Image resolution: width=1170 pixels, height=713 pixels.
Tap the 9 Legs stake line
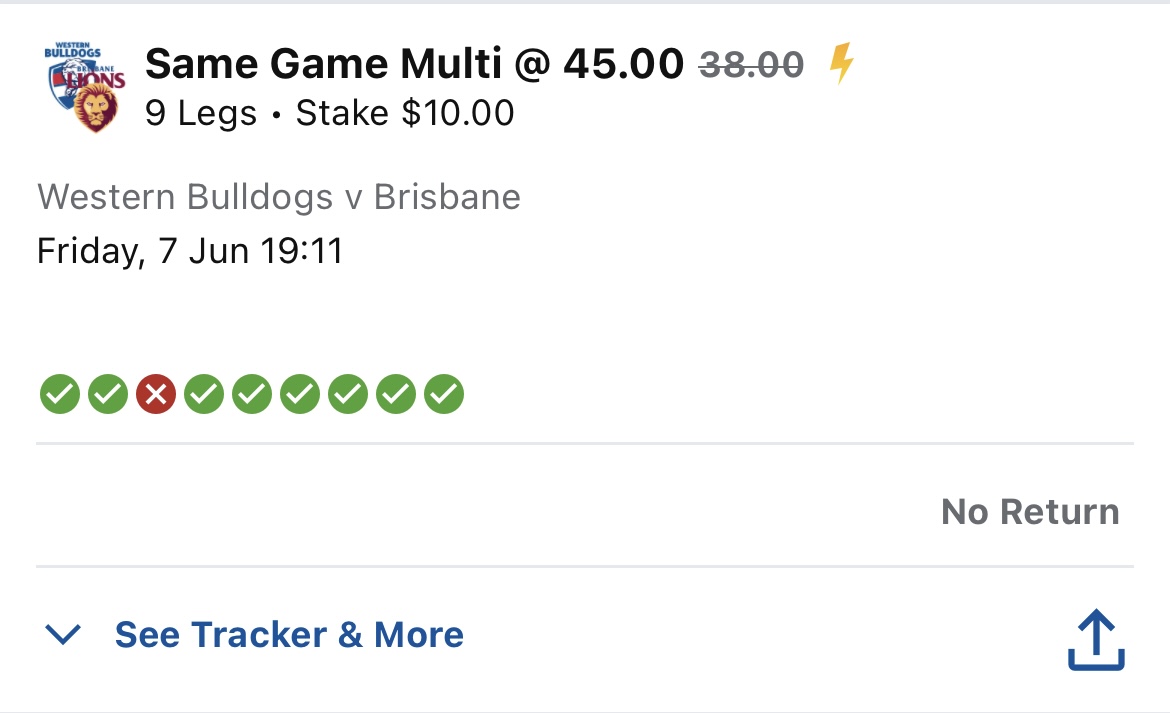pyautogui.click(x=330, y=113)
